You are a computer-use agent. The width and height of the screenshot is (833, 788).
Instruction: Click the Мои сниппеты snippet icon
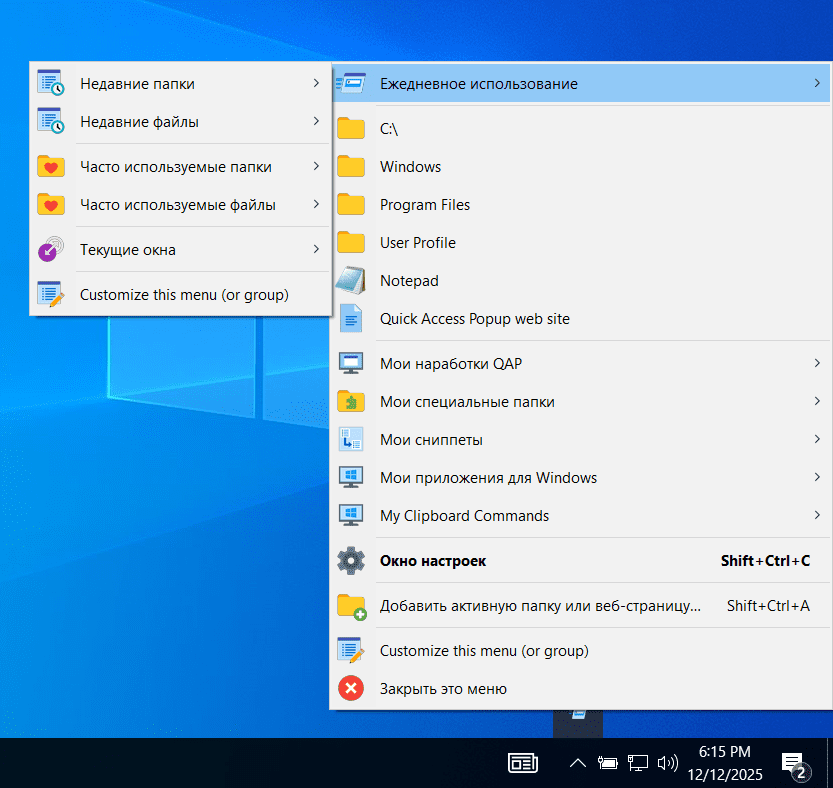(x=351, y=440)
